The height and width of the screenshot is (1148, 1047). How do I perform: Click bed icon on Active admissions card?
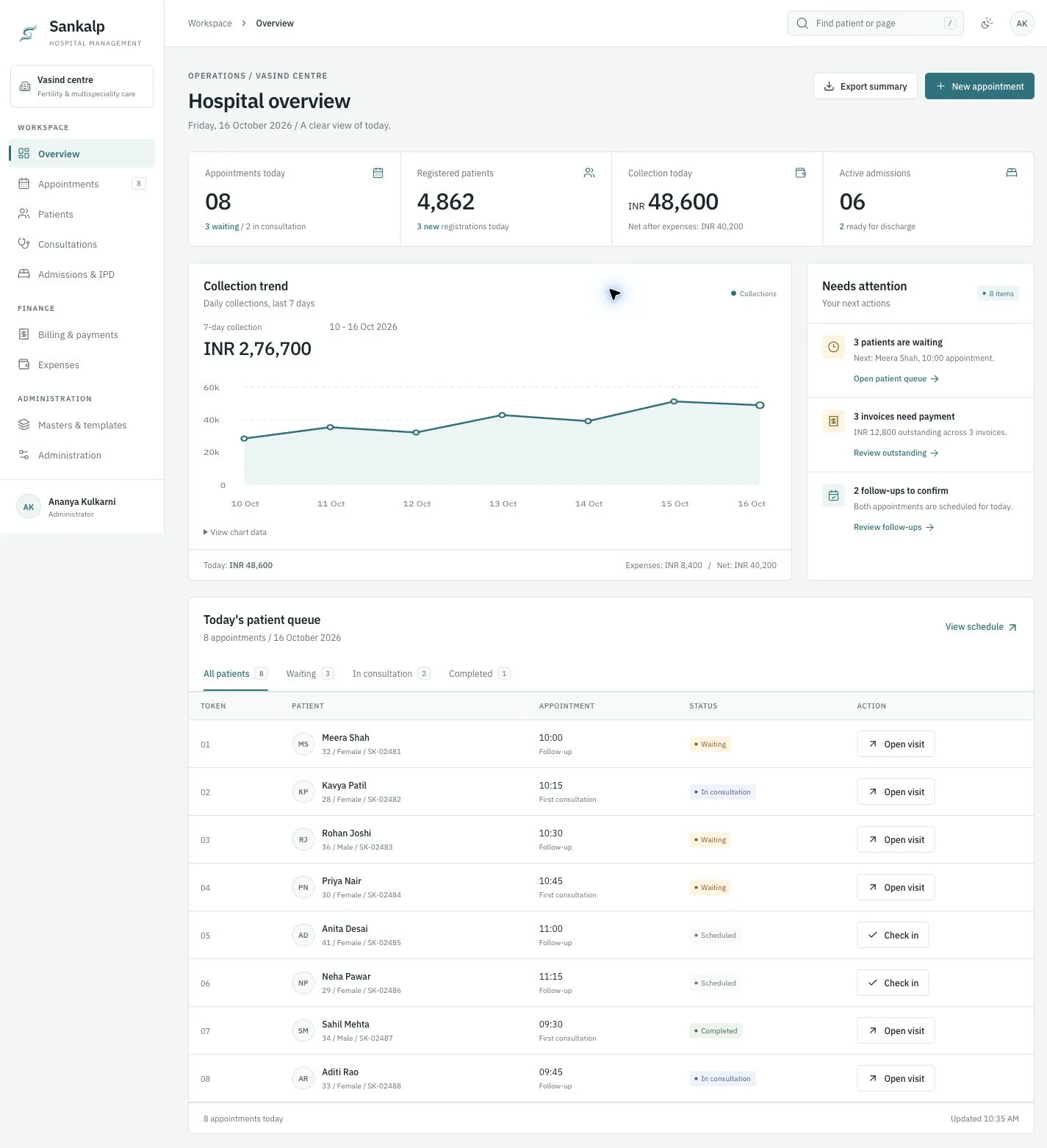(1012, 173)
